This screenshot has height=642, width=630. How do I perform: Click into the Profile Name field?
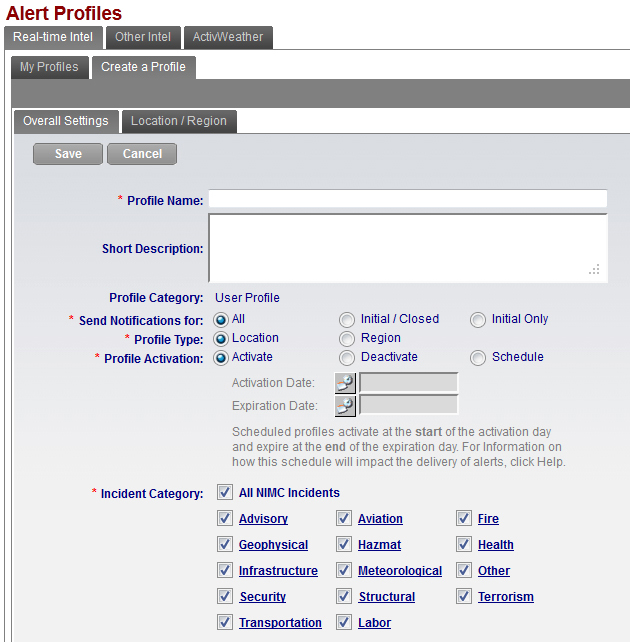click(x=407, y=199)
